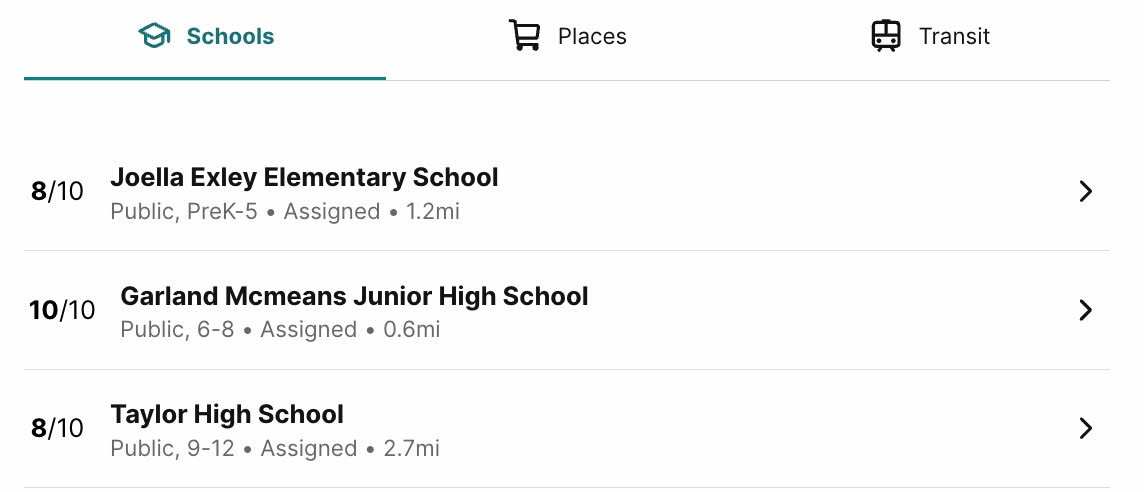This screenshot has width=1144, height=492.
Task: Click 'Public, 9-12 • Assigned • 2.7mi' details
Action: 275,448
